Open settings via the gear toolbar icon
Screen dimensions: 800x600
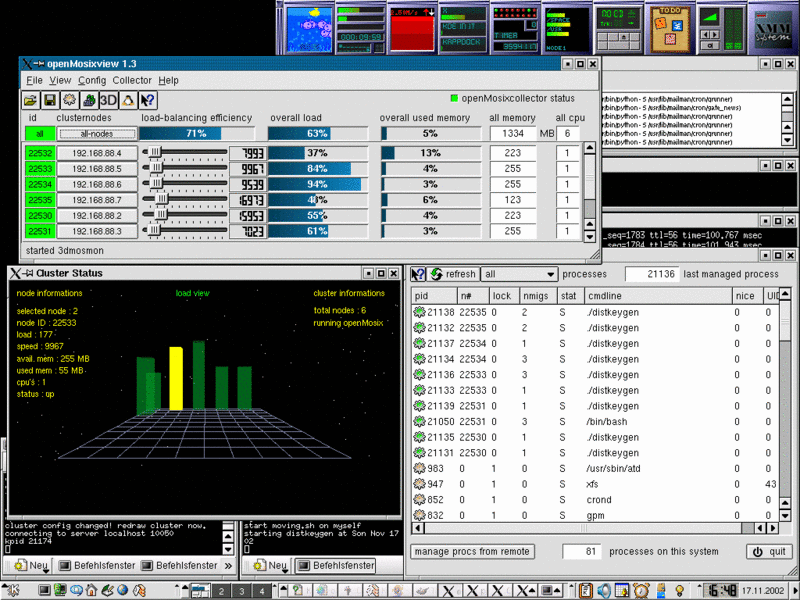(x=69, y=100)
